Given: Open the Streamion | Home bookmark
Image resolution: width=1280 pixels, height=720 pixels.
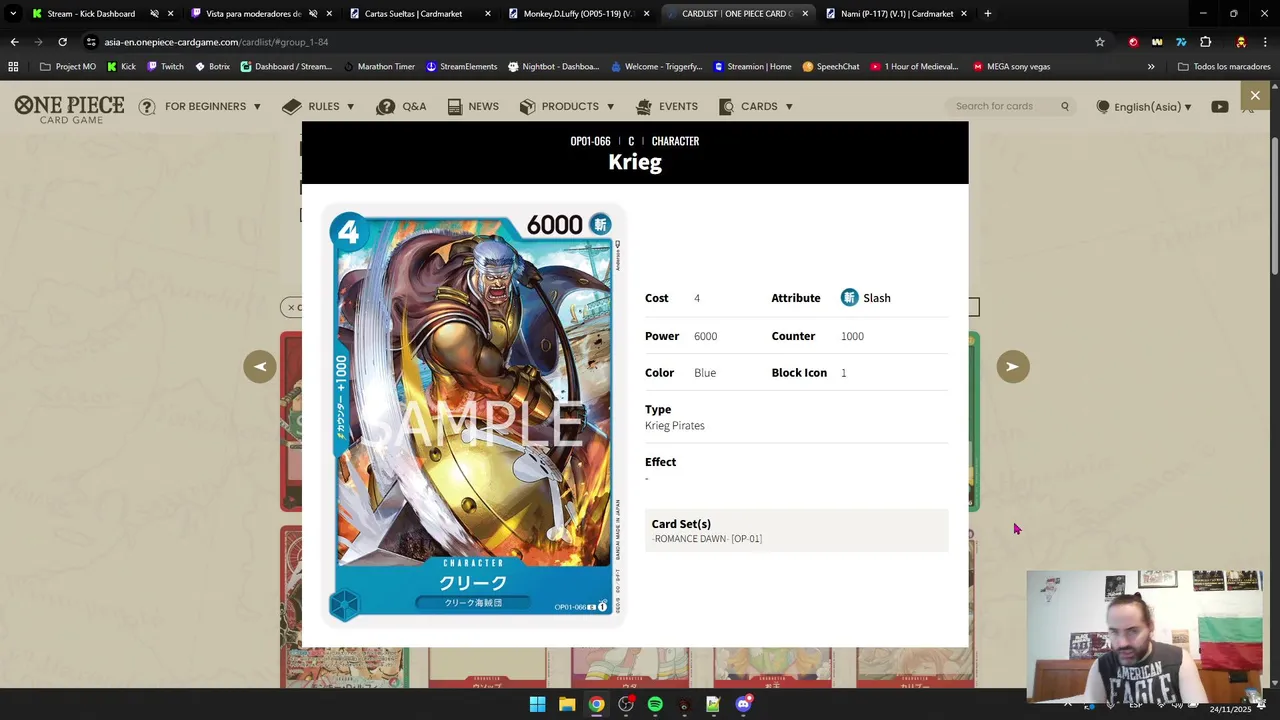Looking at the screenshot, I should pyautogui.click(x=752, y=67).
